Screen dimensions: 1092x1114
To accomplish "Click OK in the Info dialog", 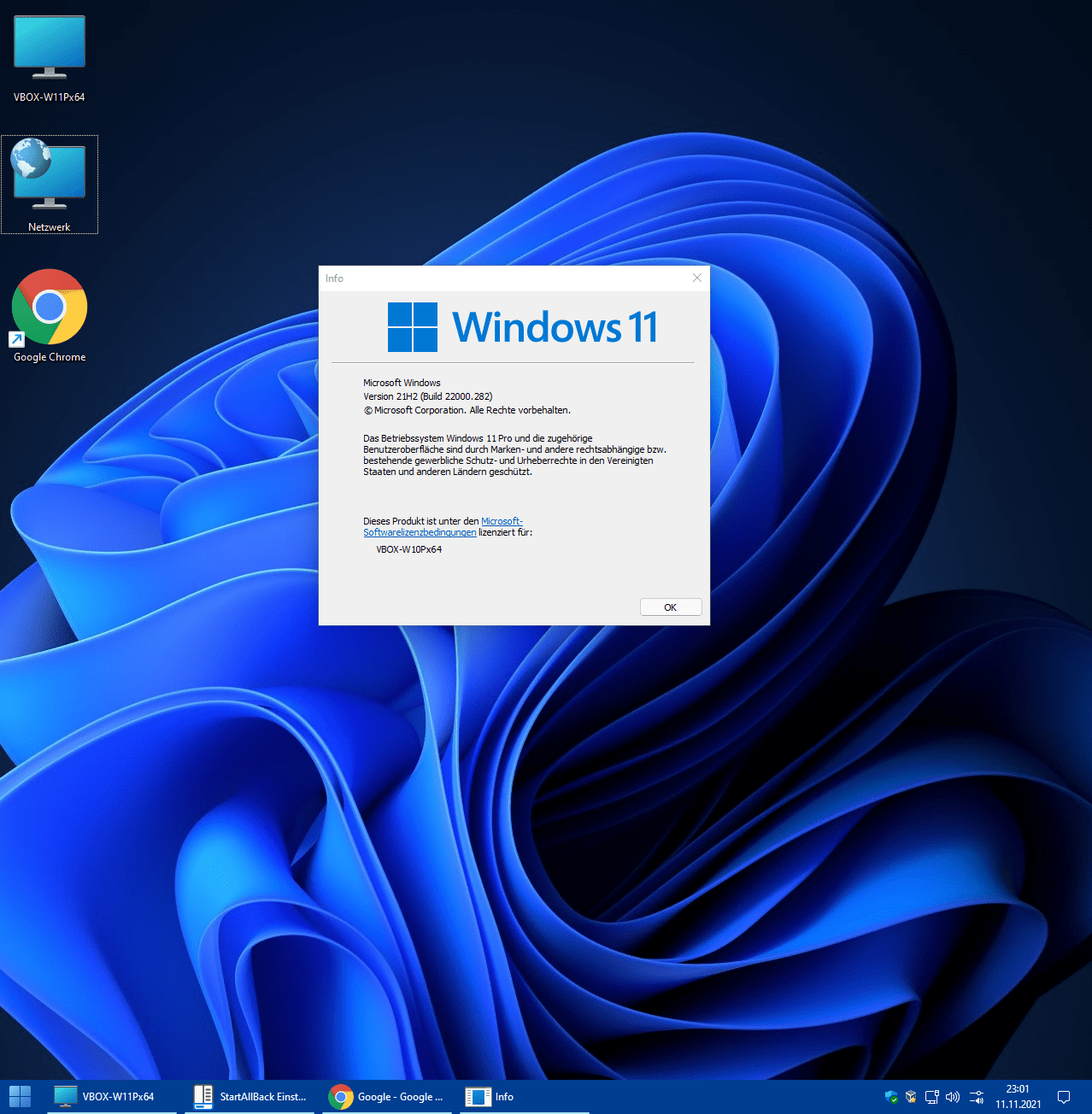I will pos(671,607).
